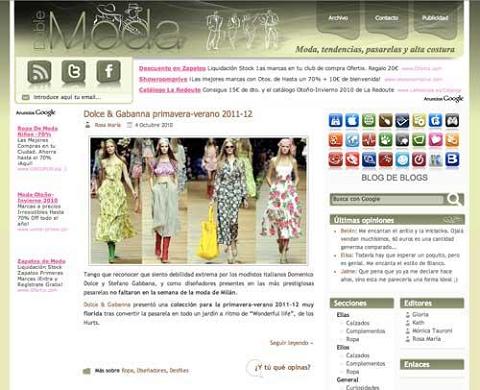Open 'Catálogo La Redoute' ad link
Screen dimensions: 480x390
[170, 90]
